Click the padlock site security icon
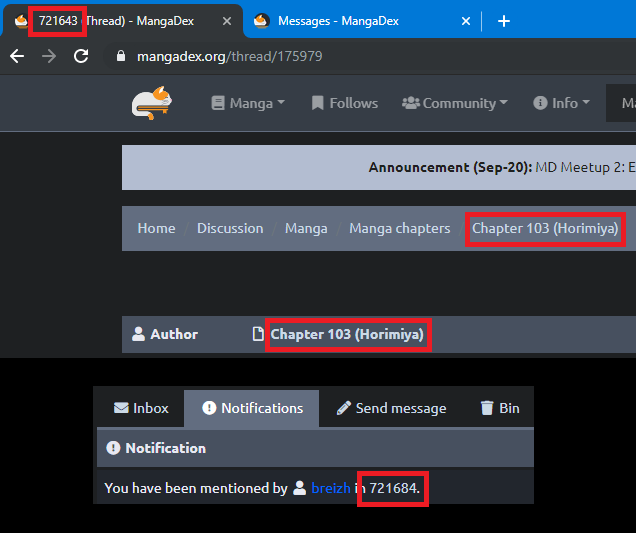Viewport: 636px width, 533px height. pos(120,56)
